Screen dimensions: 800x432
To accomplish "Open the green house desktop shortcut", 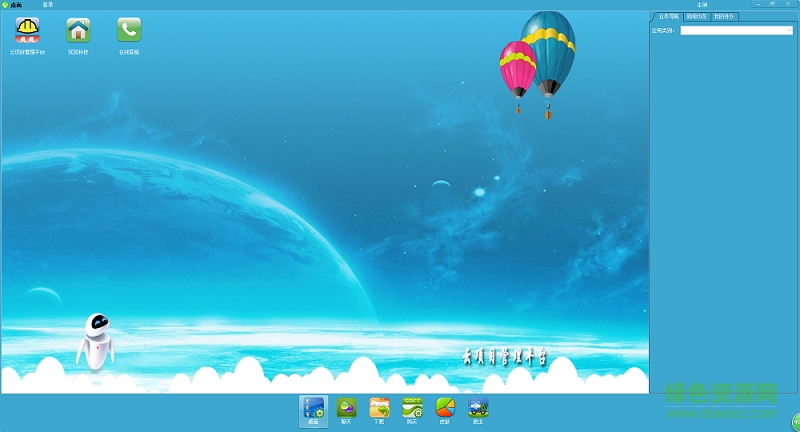I will click(x=78, y=30).
